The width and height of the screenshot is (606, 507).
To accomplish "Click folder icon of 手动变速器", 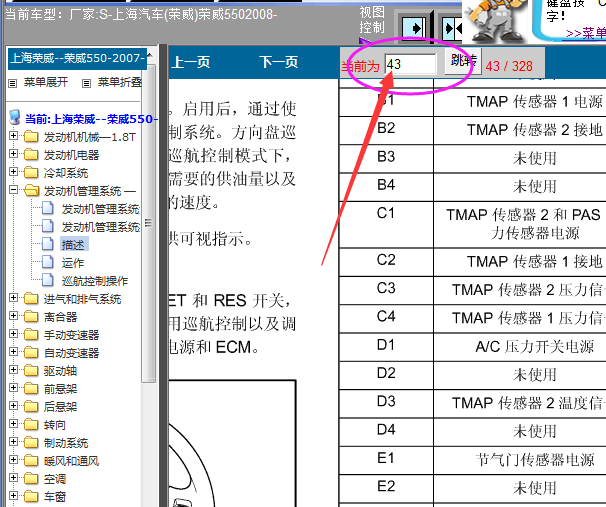I will [31, 334].
